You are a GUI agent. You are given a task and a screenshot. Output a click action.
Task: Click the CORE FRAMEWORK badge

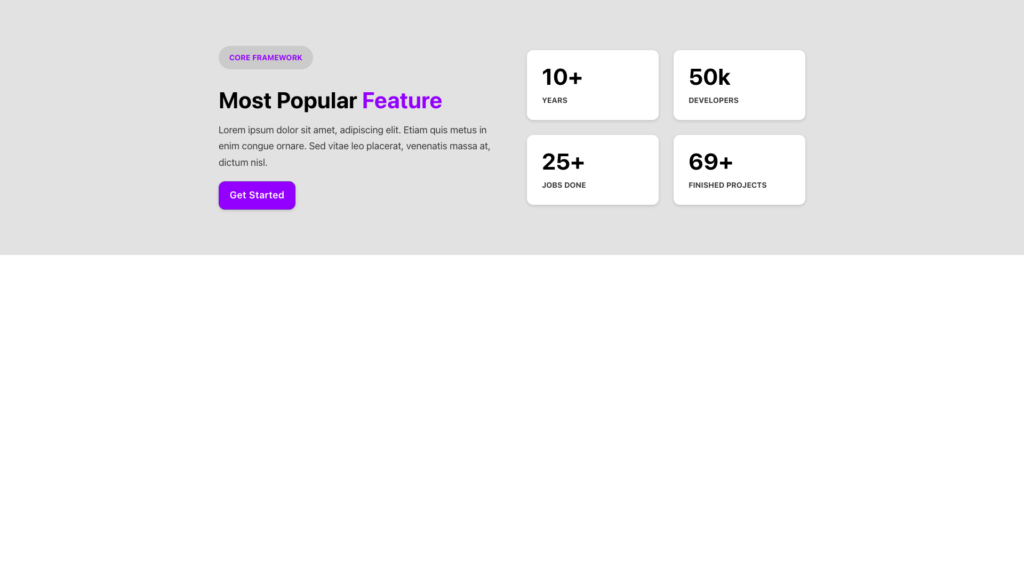[x=265, y=58]
